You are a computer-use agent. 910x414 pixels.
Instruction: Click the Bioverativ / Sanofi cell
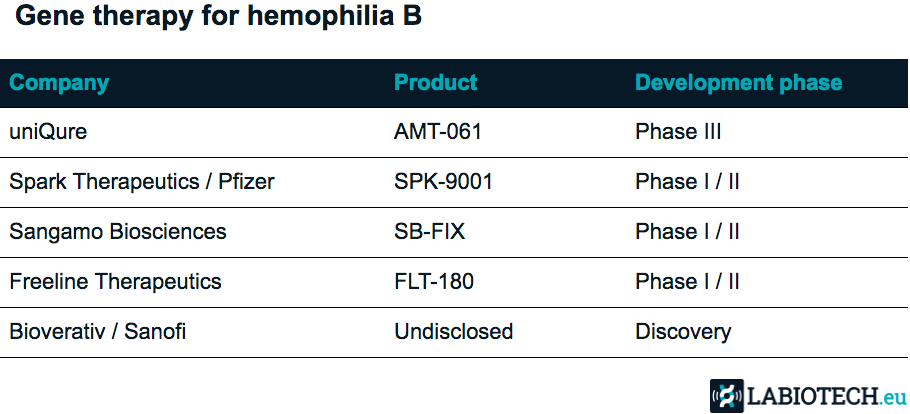tap(98, 332)
